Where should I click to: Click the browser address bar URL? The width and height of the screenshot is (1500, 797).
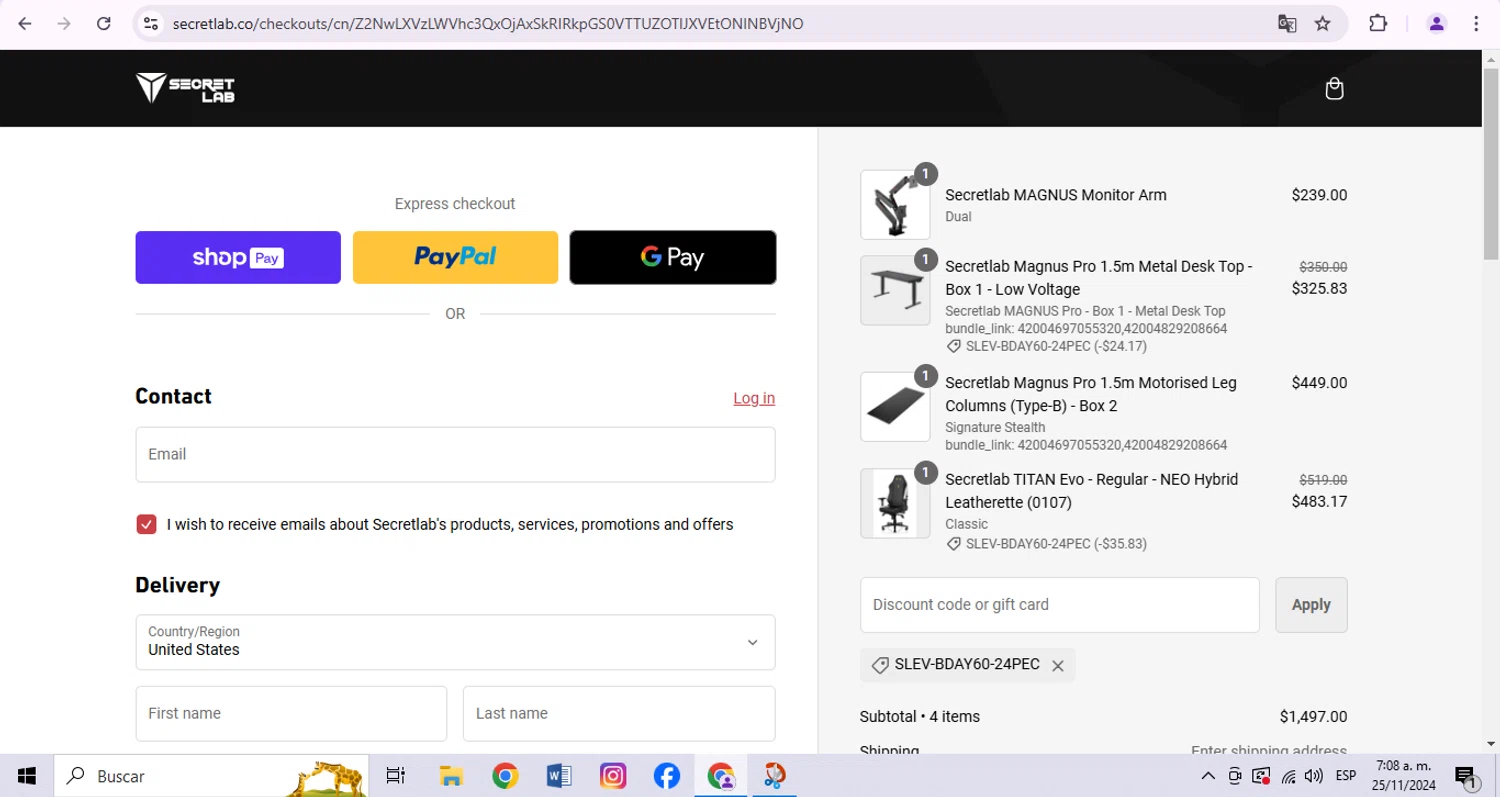tap(488, 24)
